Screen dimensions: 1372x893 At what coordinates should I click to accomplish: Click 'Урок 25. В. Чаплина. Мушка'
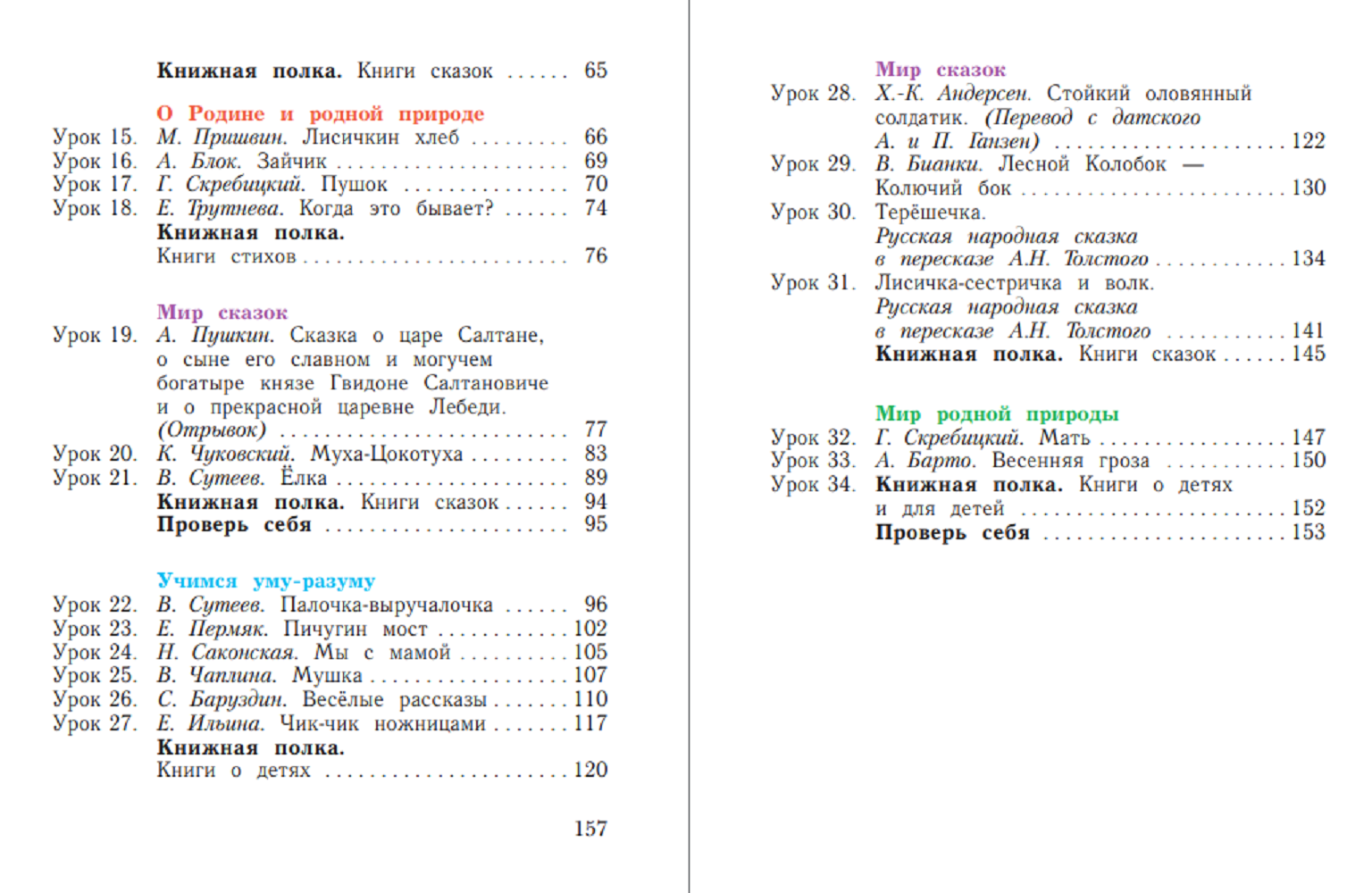pos(330,676)
